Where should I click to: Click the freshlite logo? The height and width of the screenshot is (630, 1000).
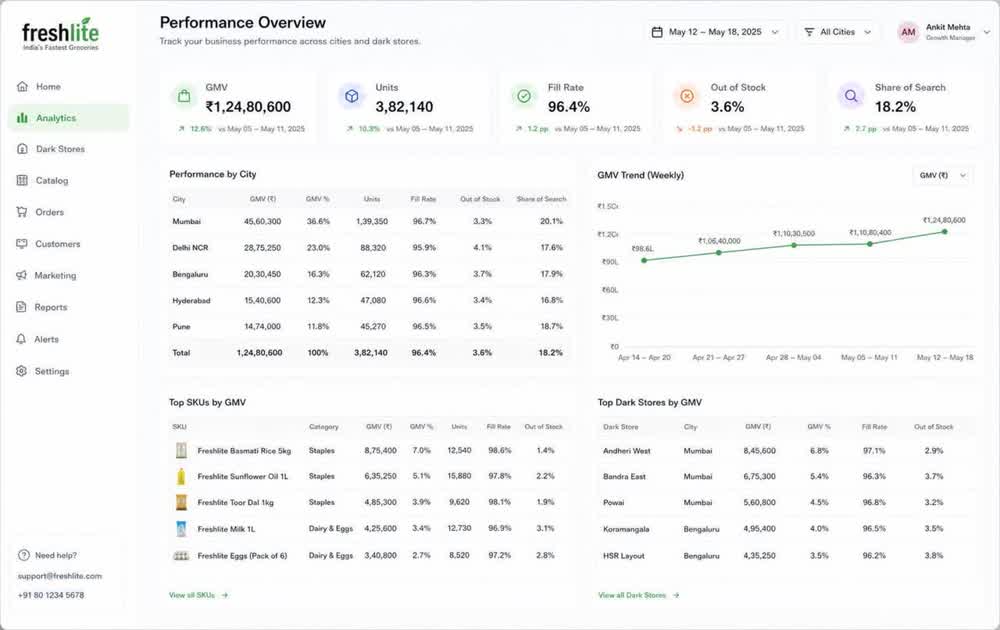pyautogui.click(x=61, y=35)
